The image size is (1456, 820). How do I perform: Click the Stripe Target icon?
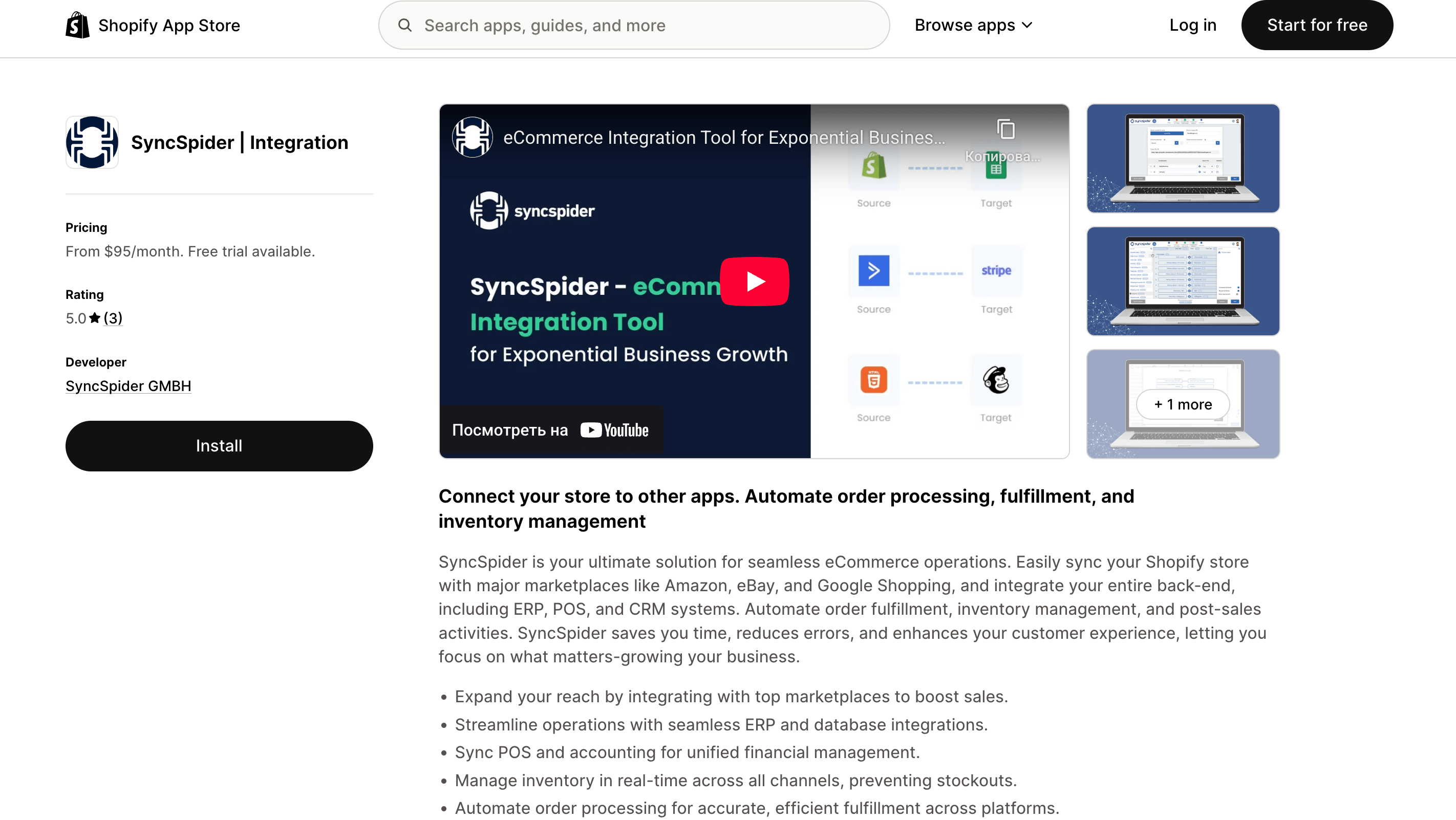tap(996, 271)
